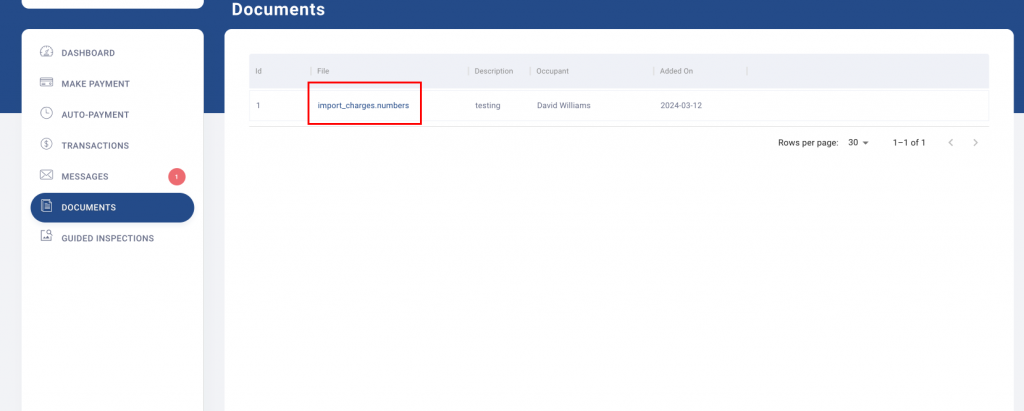Select the 2024-03-12 date cell
This screenshot has width=1024, height=411.
(x=681, y=105)
